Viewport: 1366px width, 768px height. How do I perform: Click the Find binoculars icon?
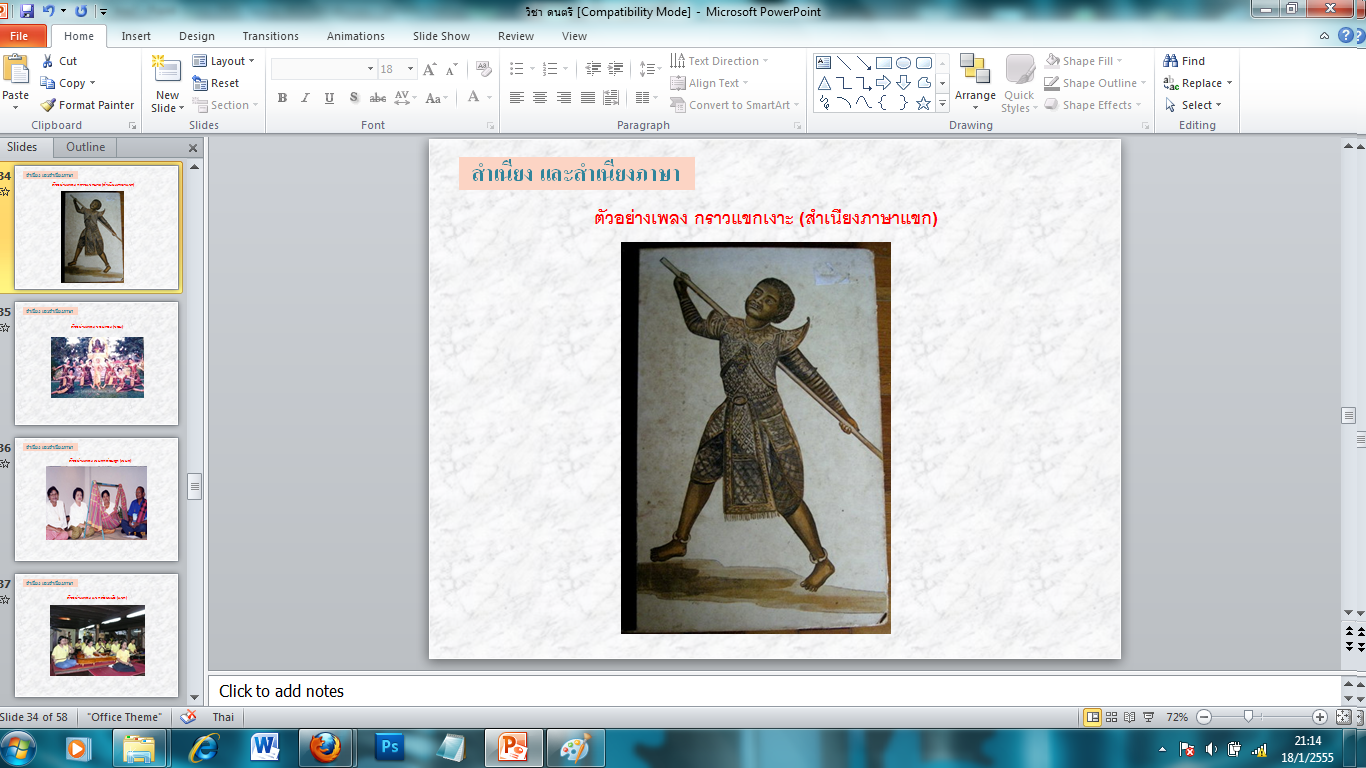1171,61
